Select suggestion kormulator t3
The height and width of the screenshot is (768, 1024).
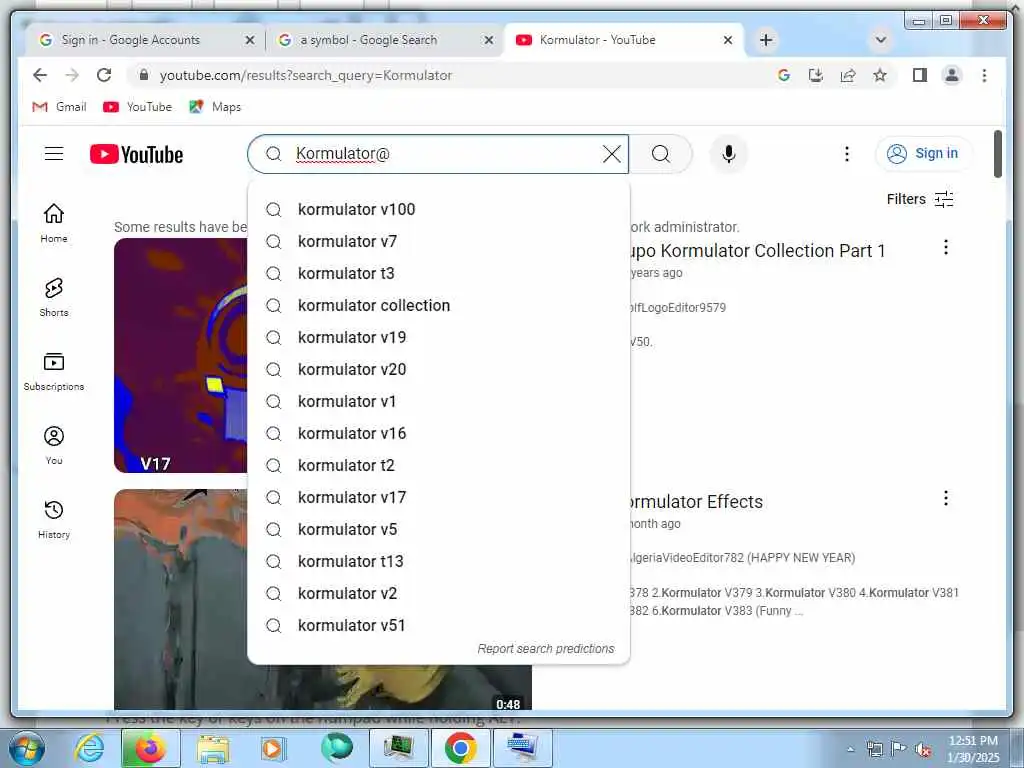point(439,274)
